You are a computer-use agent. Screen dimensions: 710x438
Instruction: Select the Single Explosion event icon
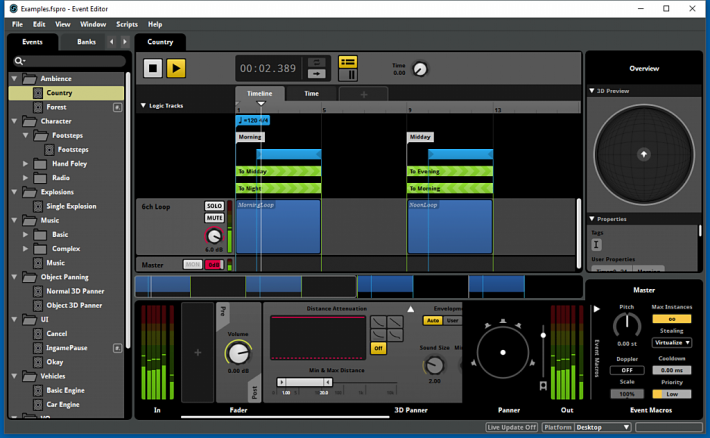click(x=38, y=206)
